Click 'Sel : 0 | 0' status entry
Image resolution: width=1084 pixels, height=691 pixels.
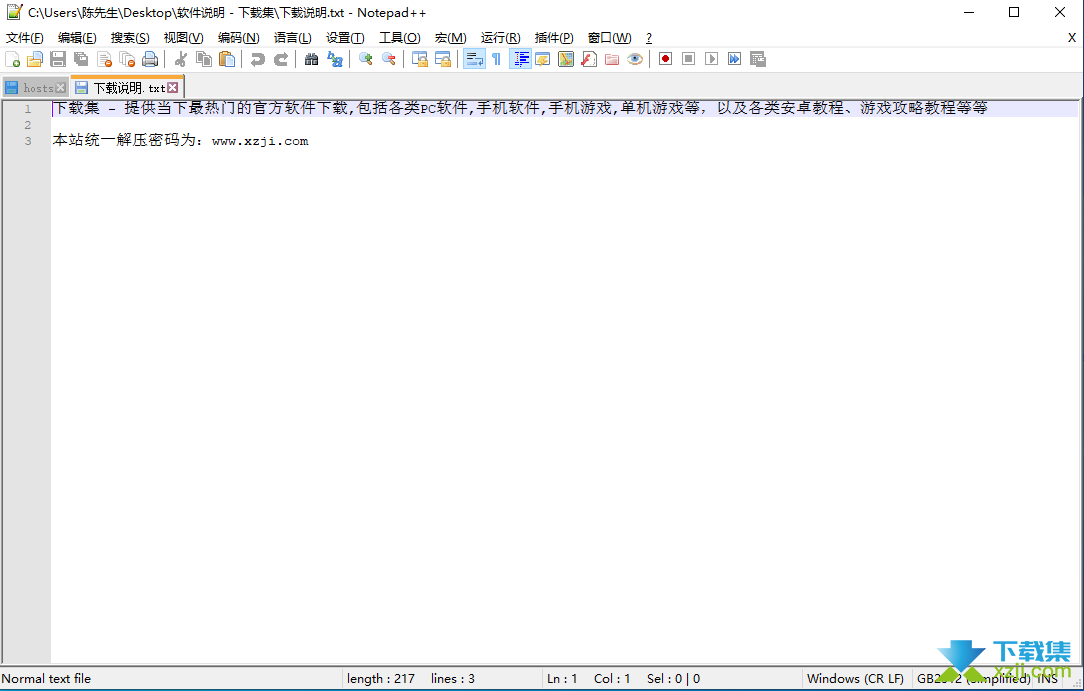(673, 679)
